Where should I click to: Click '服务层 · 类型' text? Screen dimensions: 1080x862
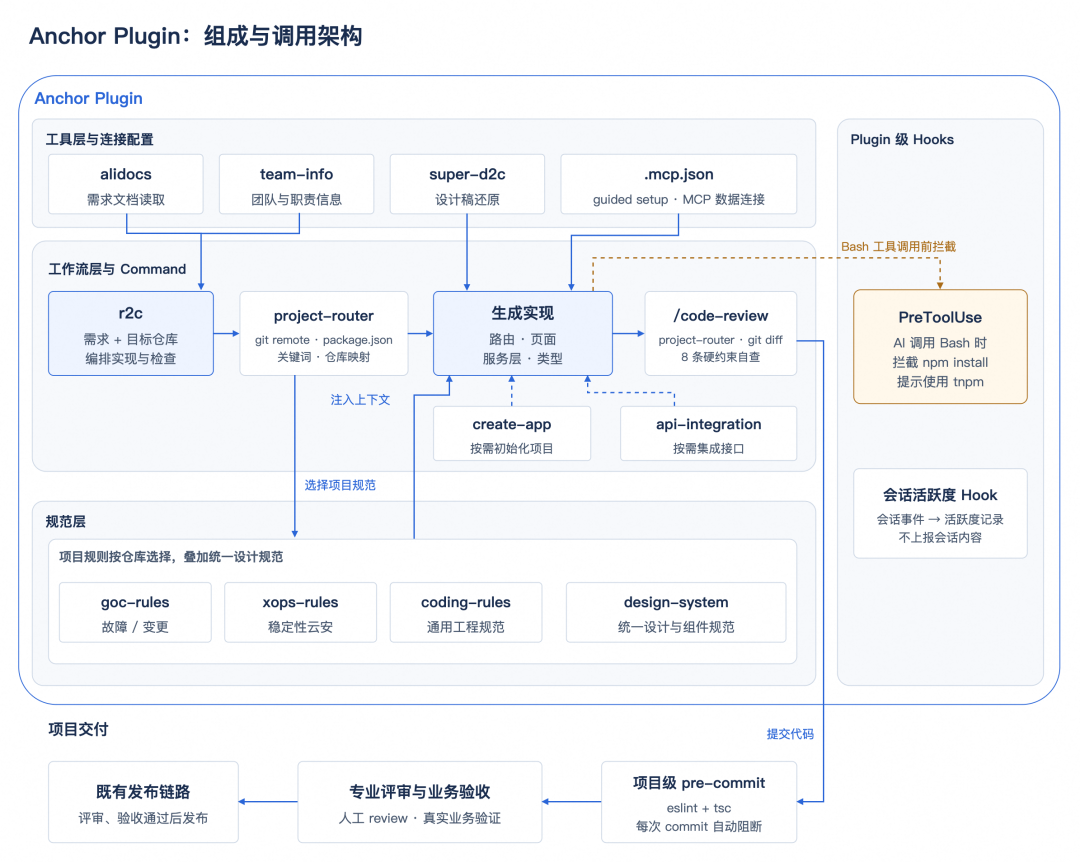click(x=523, y=358)
